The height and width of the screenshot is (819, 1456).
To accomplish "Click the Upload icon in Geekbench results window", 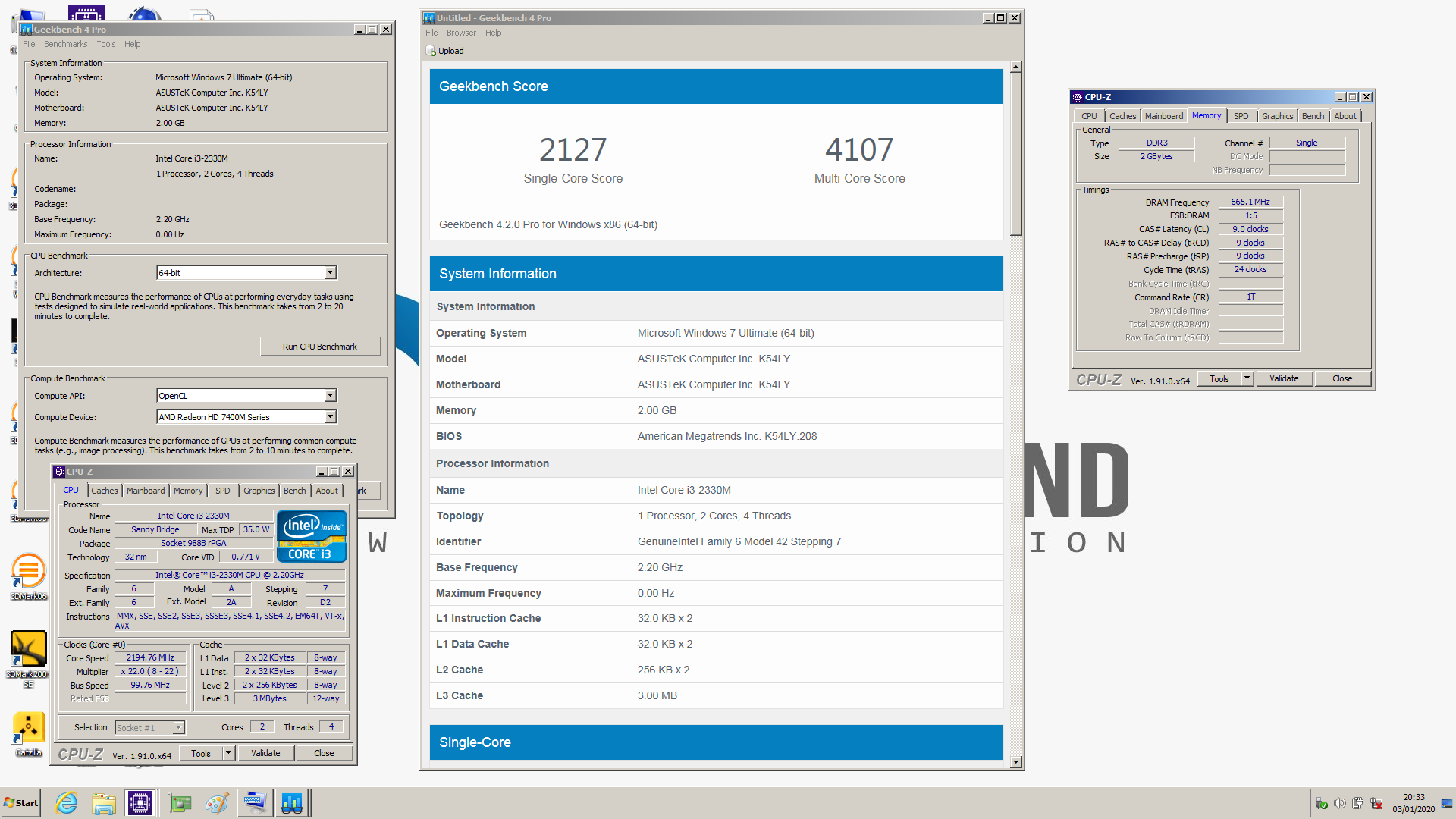I will pyautogui.click(x=431, y=51).
